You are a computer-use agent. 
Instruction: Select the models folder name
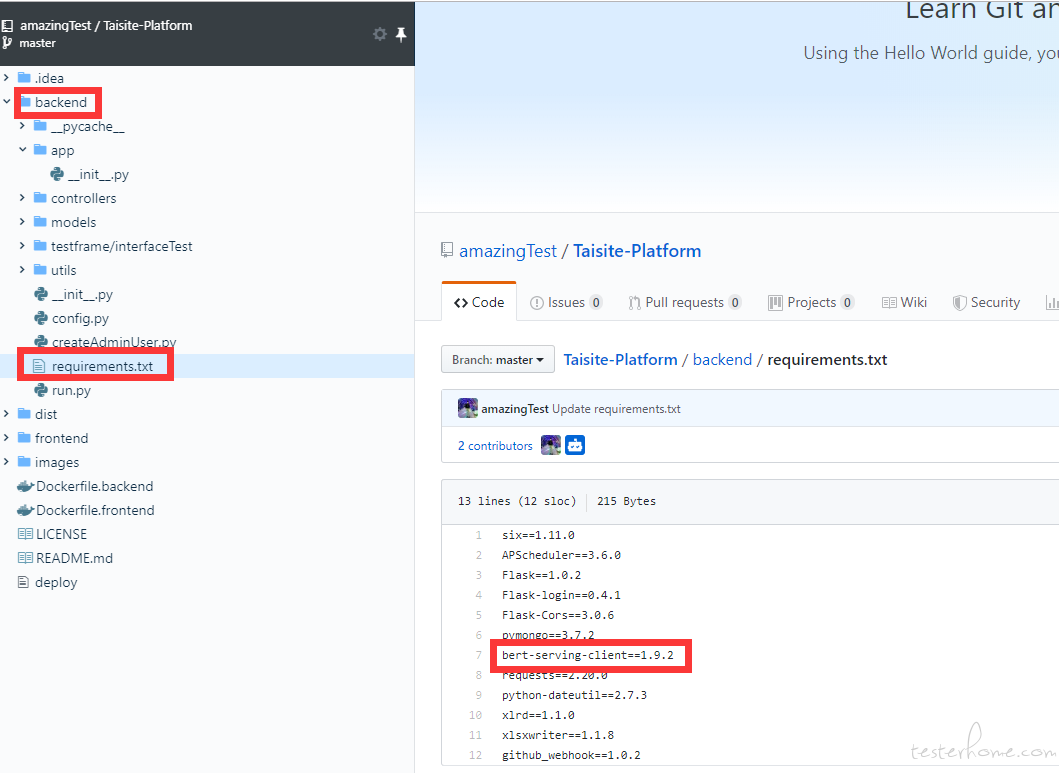point(74,222)
